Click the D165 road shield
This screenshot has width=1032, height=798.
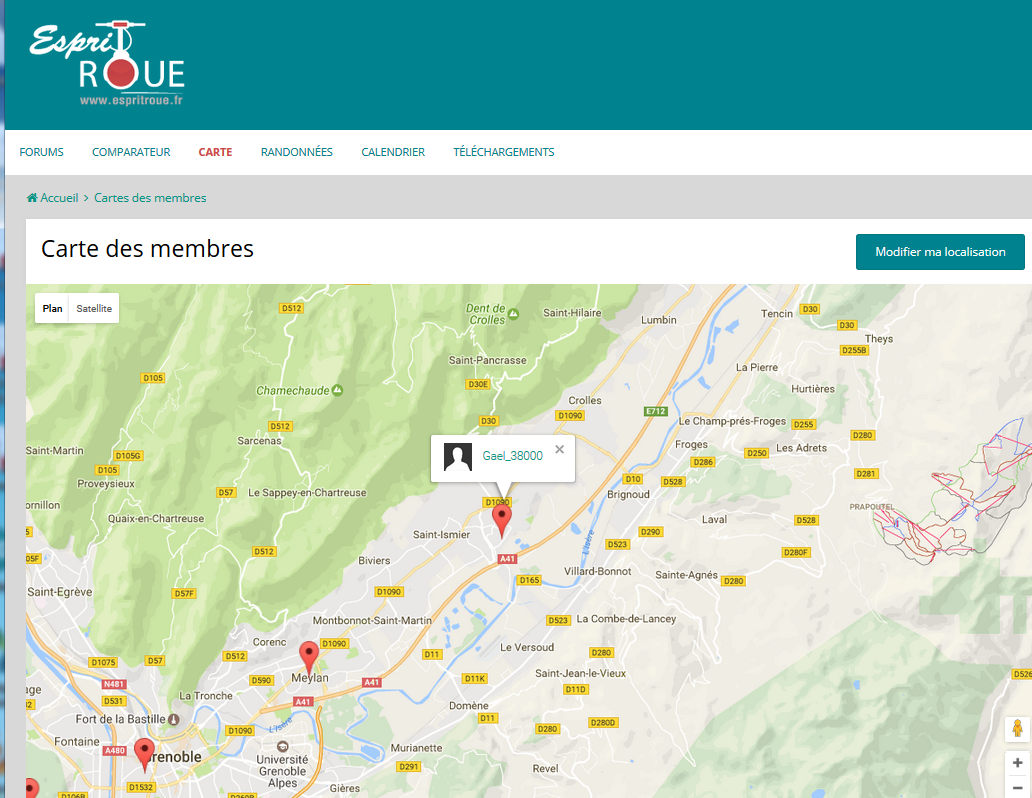(529, 580)
